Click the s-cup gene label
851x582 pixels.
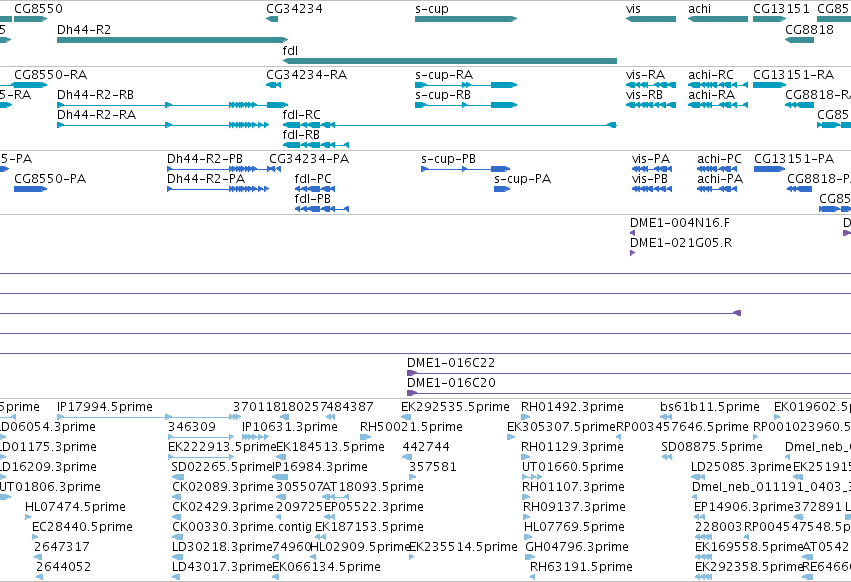coord(432,9)
